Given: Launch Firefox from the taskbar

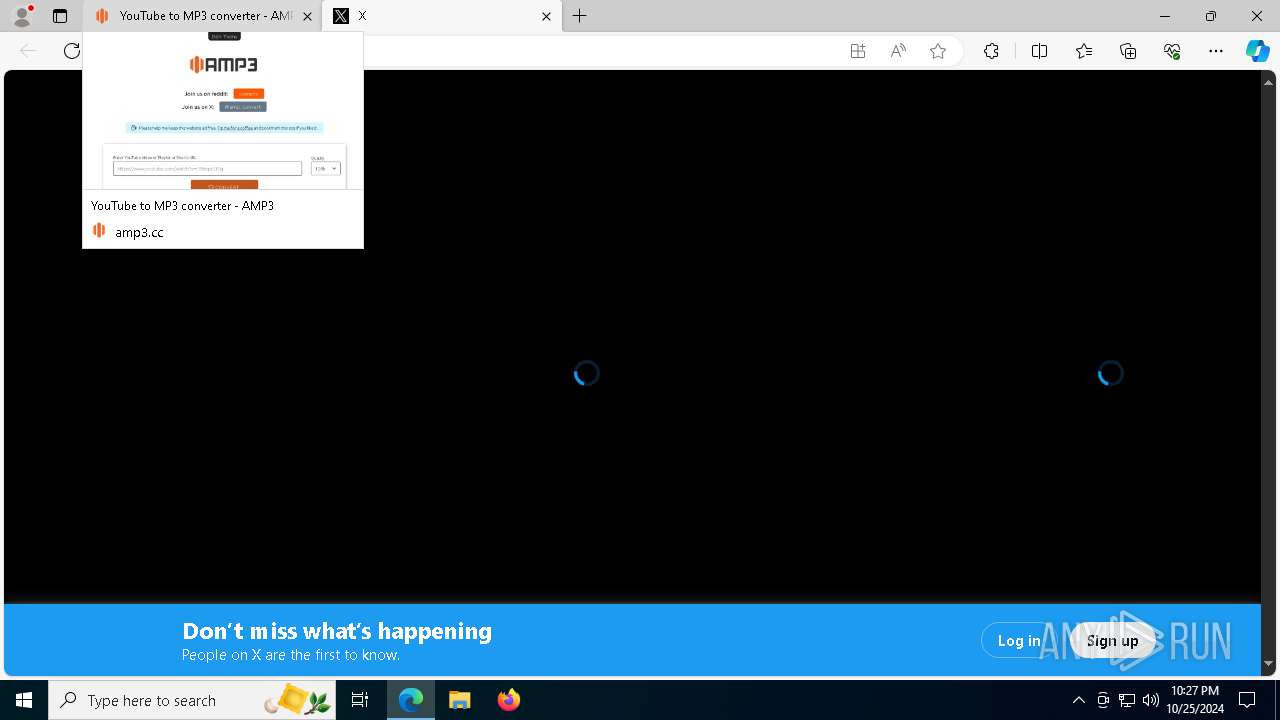Looking at the screenshot, I should 508,700.
